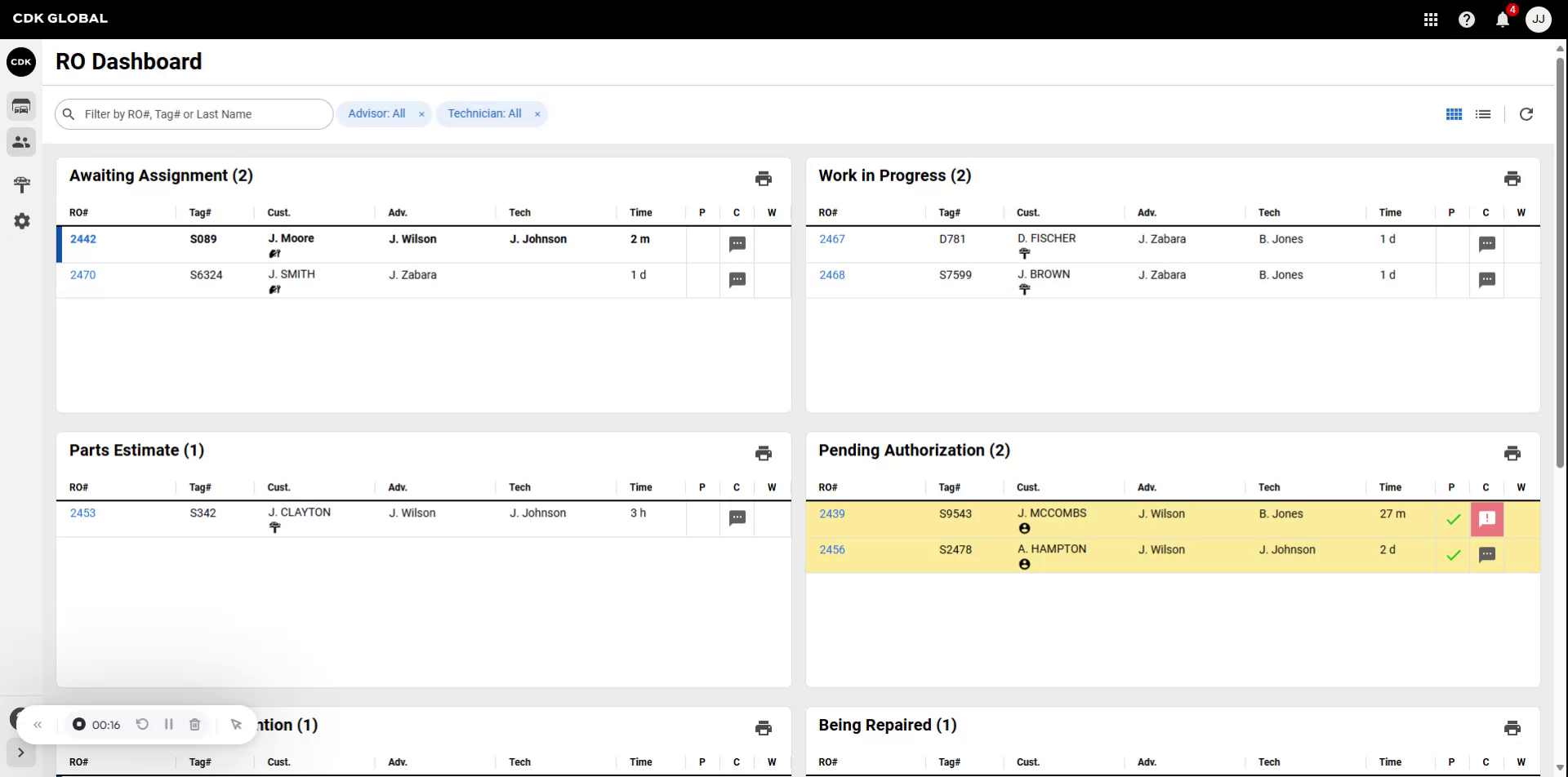Print the Awaiting Assignment list
This screenshot has height=777, width=1568.
tap(764, 178)
